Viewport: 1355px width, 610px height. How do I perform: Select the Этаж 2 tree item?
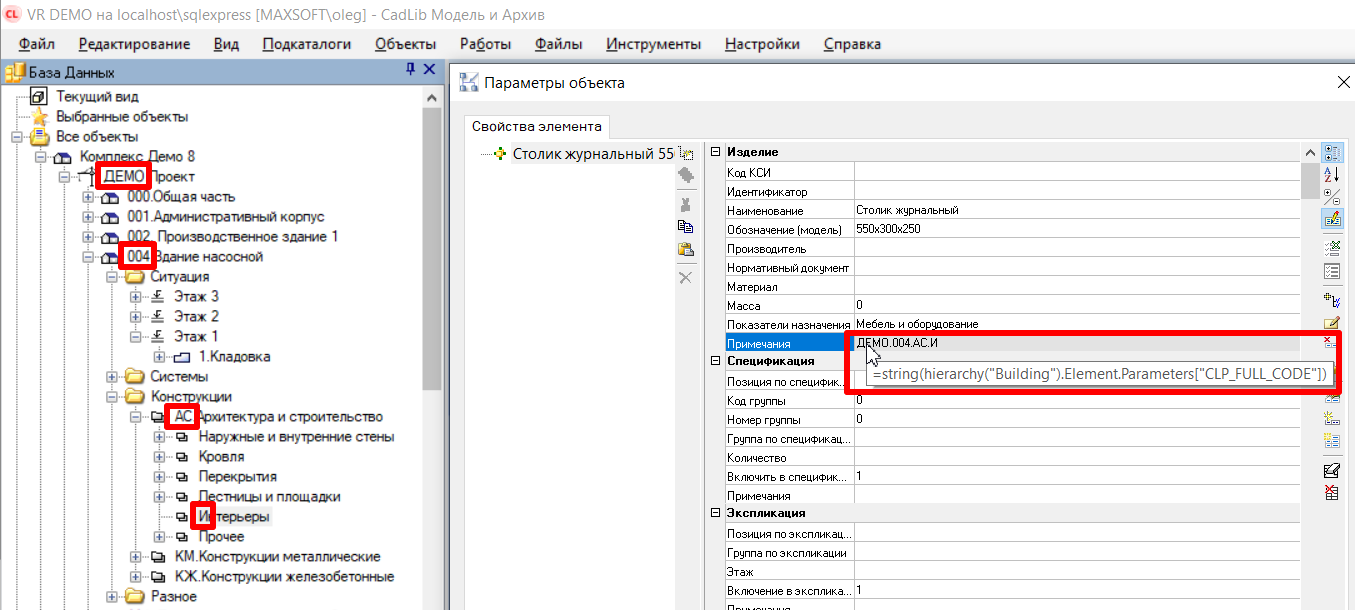tap(196, 317)
